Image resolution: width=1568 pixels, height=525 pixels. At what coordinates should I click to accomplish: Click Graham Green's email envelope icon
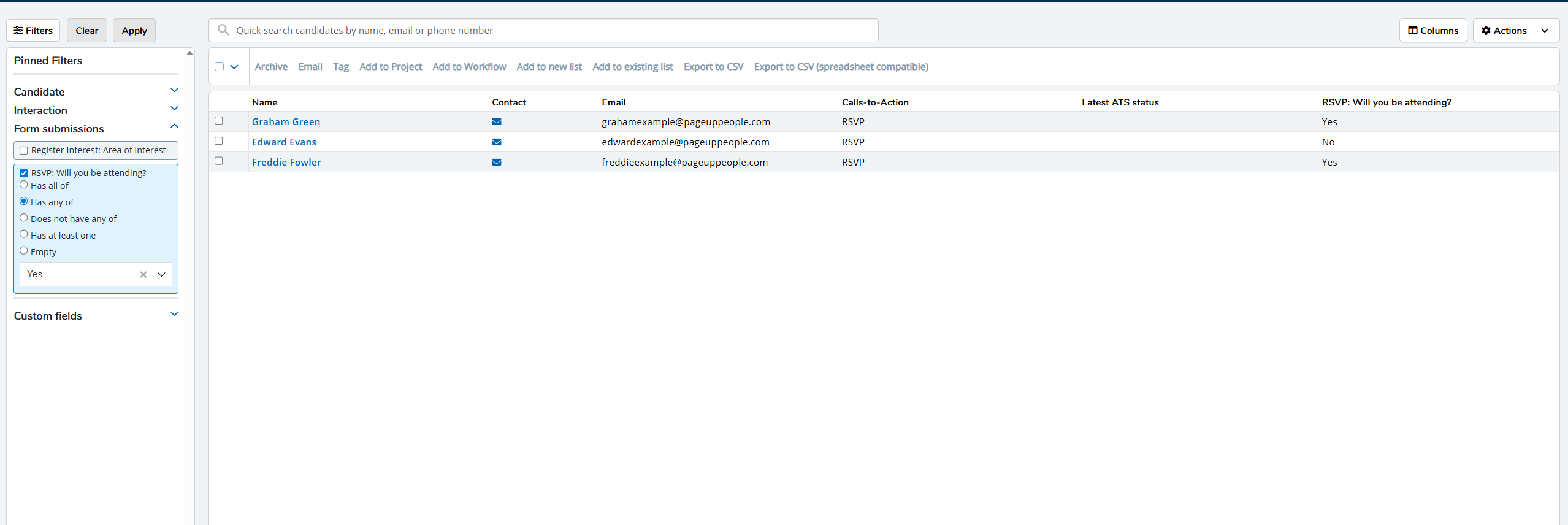coord(496,121)
